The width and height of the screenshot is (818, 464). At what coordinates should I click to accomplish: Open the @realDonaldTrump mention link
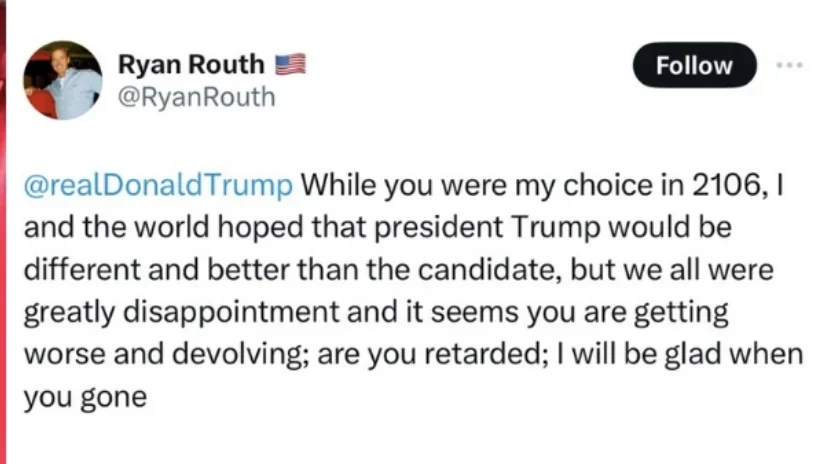pos(158,185)
